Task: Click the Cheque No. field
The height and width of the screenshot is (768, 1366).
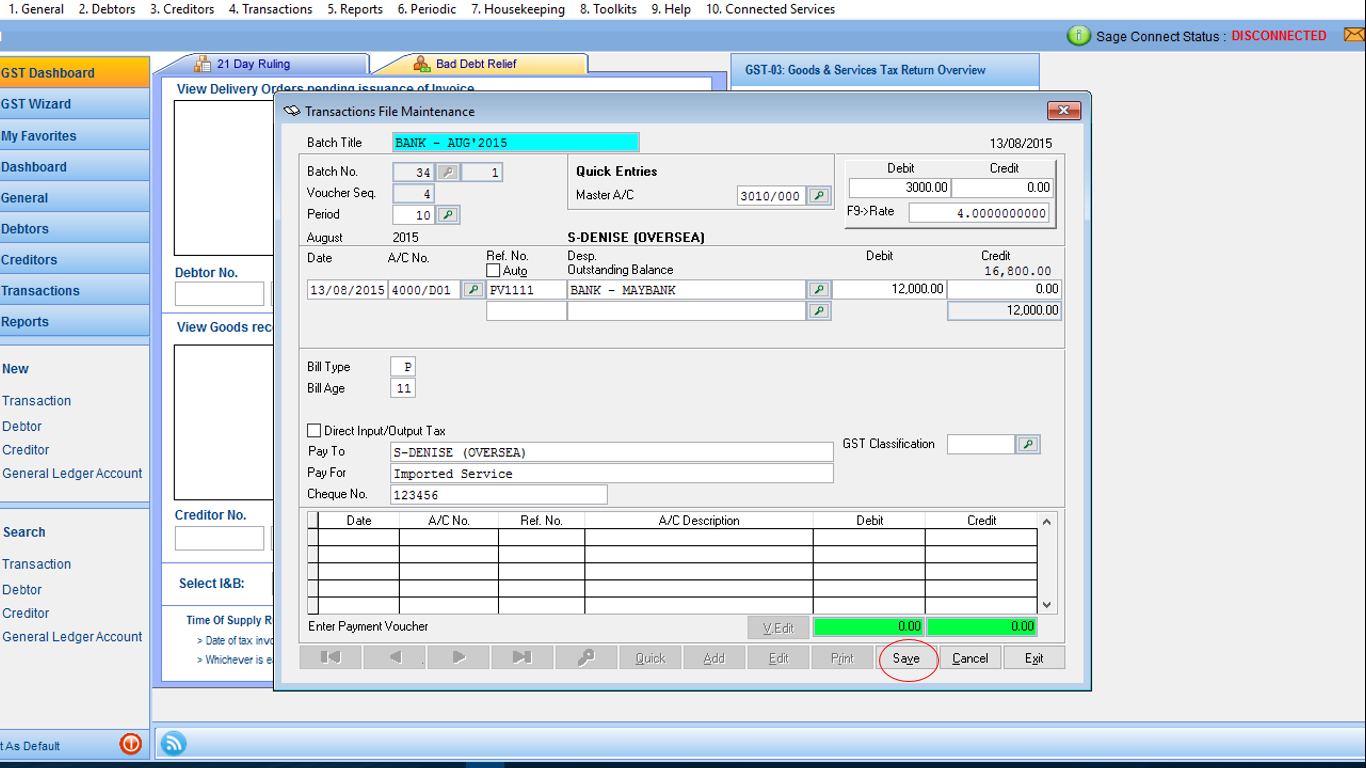Action: [499, 494]
